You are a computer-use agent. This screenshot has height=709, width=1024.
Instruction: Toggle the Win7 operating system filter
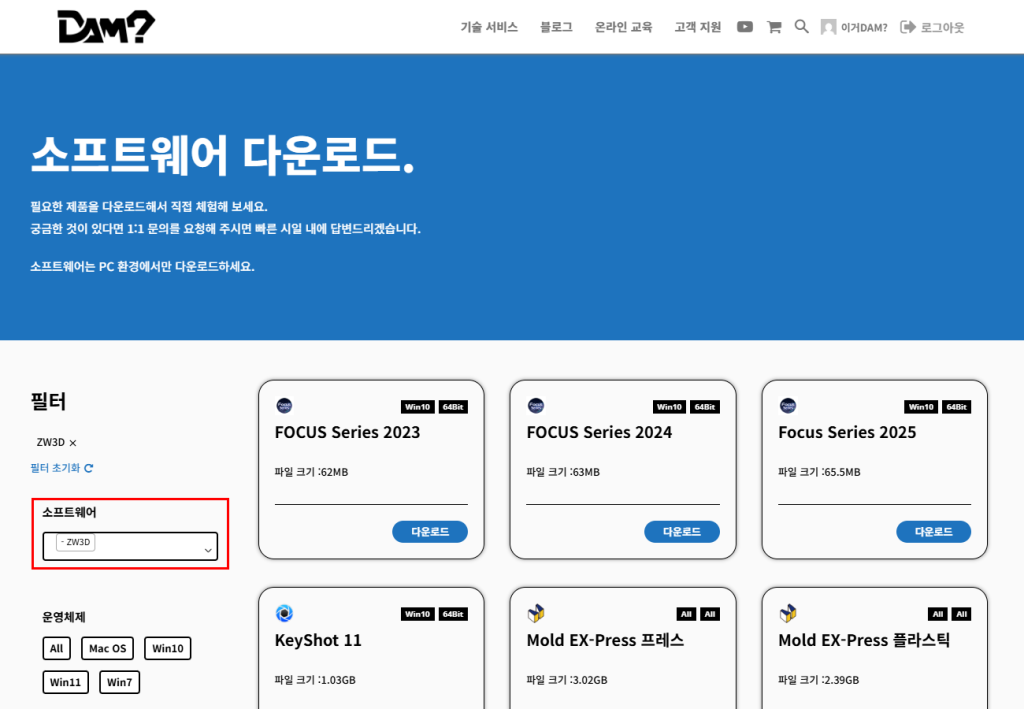(119, 682)
